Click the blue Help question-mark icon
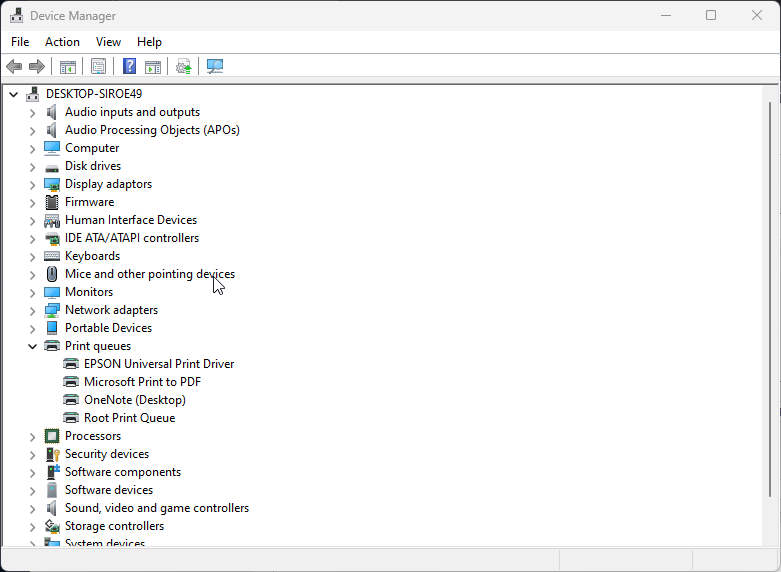Image resolution: width=781 pixels, height=572 pixels. pyautogui.click(x=129, y=67)
